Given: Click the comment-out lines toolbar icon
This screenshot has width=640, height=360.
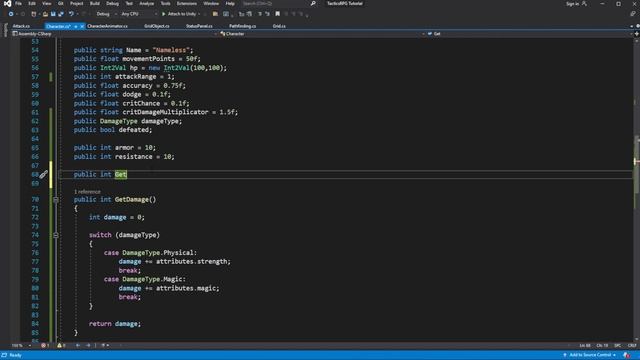Looking at the screenshot, I should tap(260, 14).
